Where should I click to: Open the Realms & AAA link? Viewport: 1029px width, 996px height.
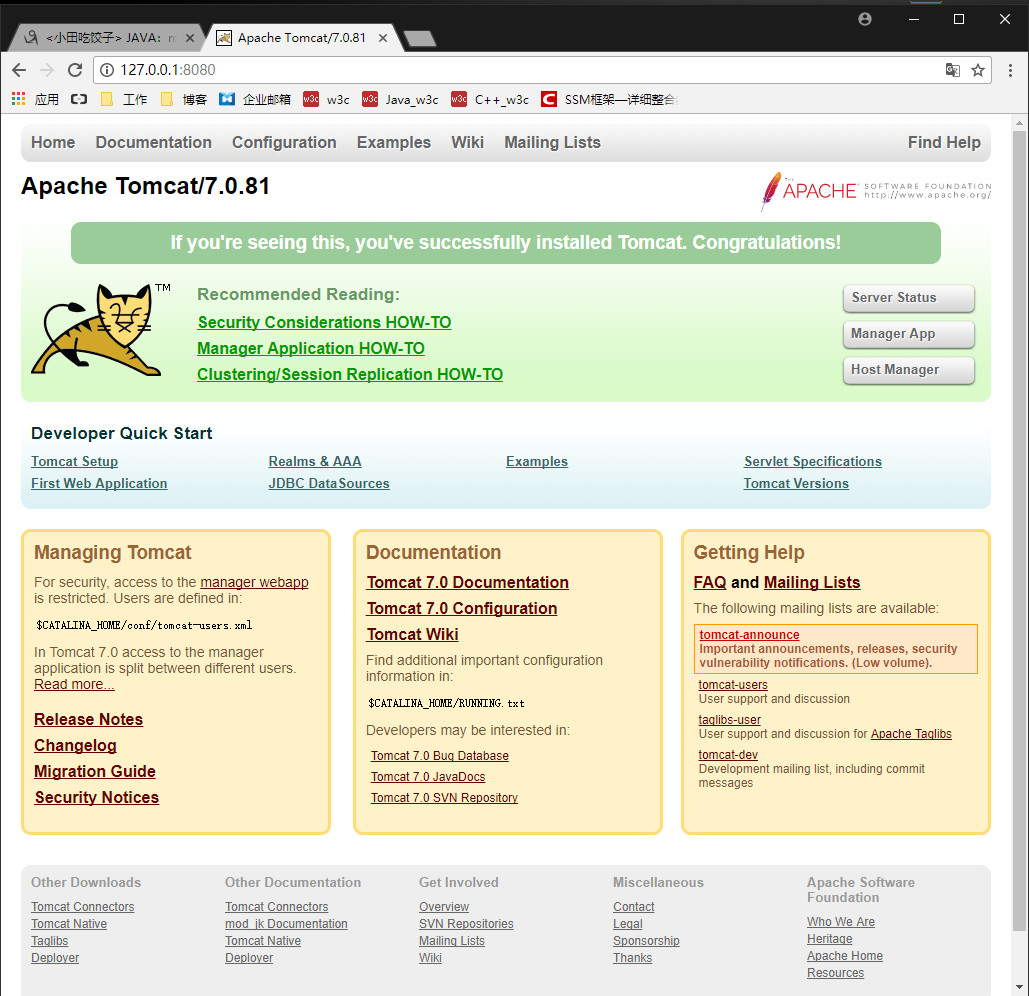(x=315, y=461)
